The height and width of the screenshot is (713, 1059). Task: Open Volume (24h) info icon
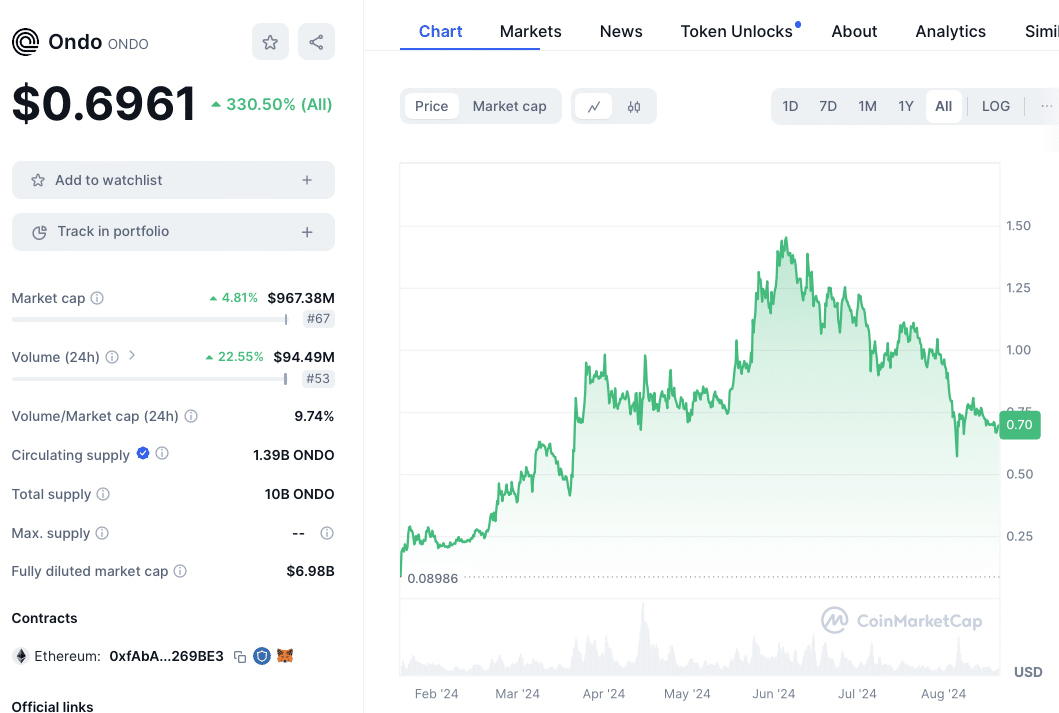click(112, 356)
